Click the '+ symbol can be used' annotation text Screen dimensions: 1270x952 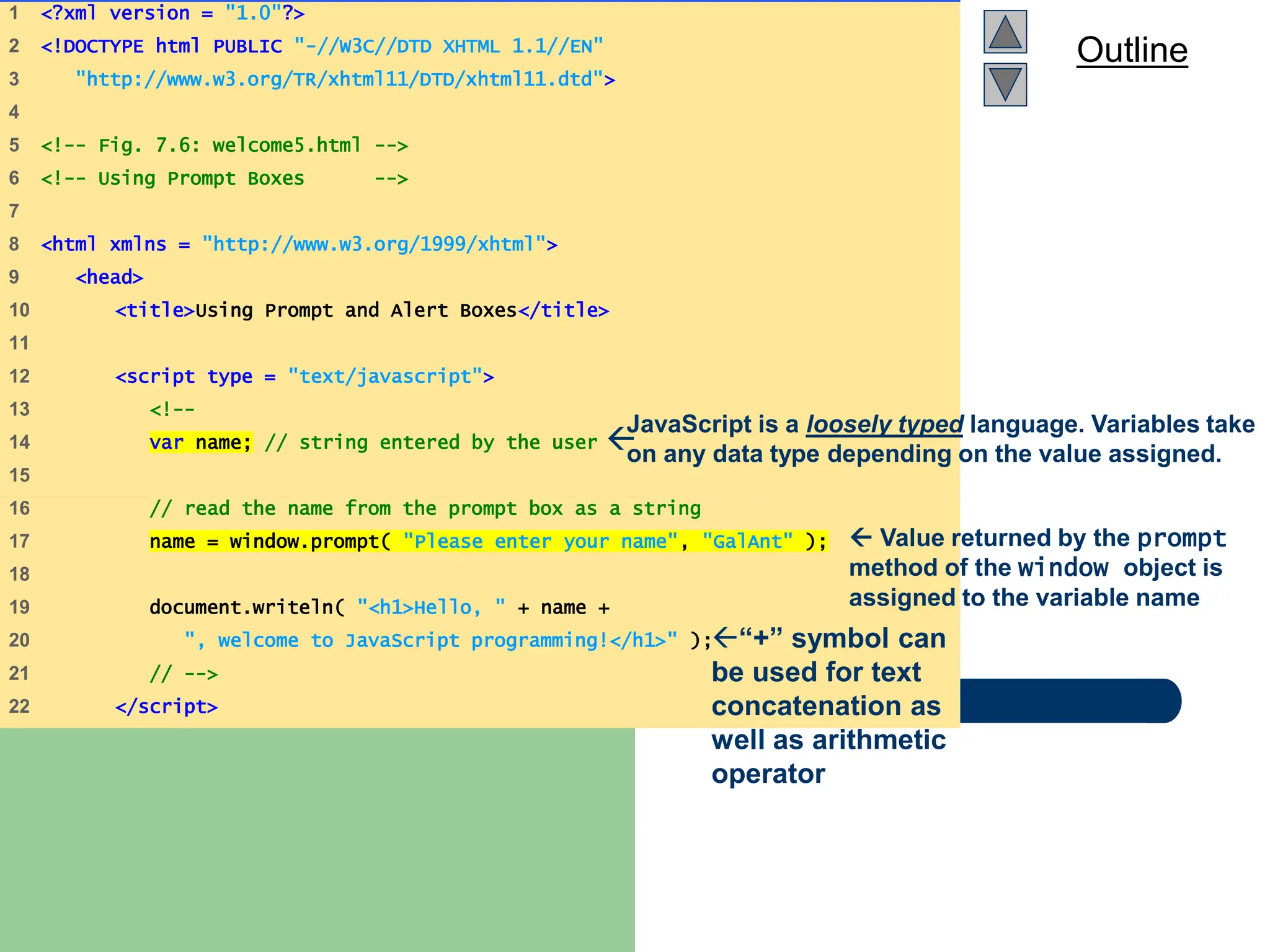[x=828, y=706]
